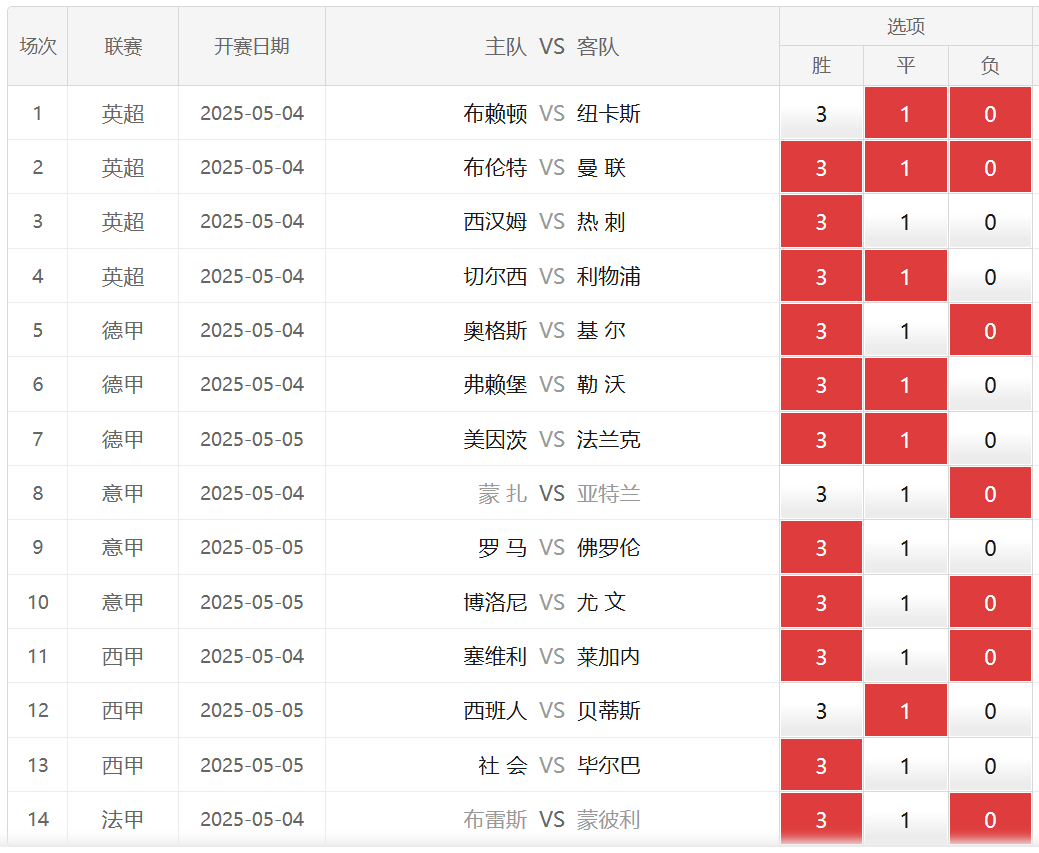Enable win option 3 for 西班人 VS 贝蒂斯

click(821, 711)
